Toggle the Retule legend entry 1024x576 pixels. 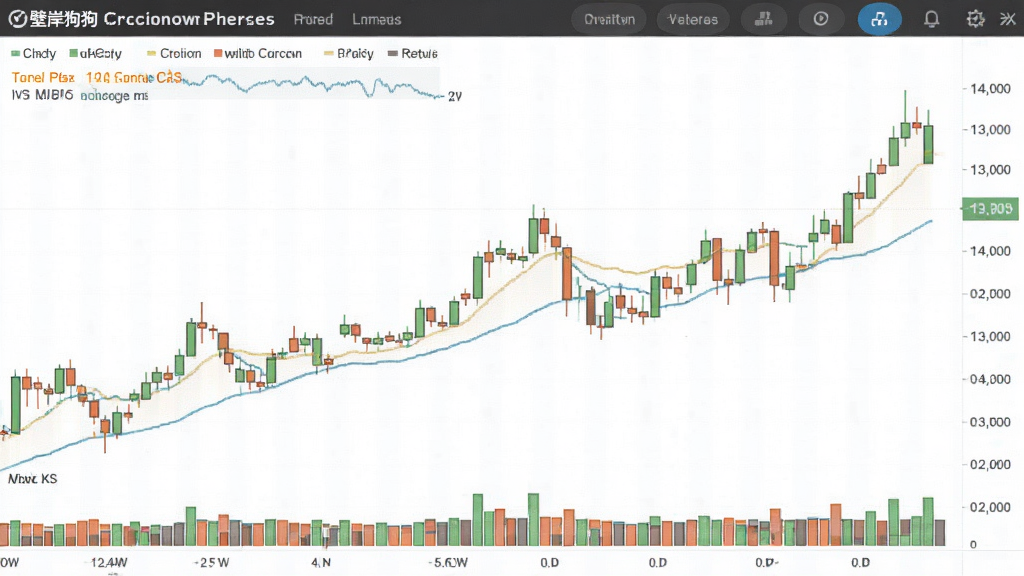click(x=413, y=54)
